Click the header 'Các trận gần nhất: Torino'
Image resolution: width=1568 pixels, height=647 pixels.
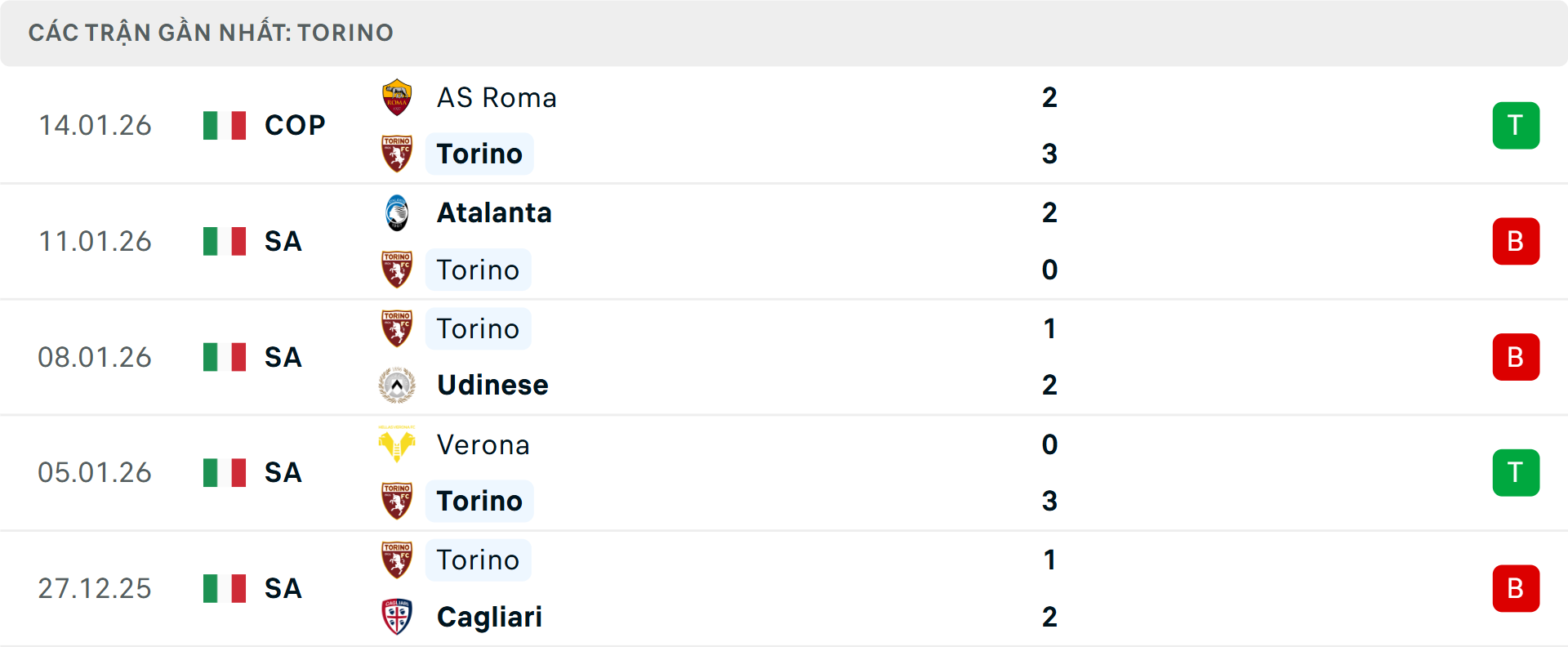211,33
